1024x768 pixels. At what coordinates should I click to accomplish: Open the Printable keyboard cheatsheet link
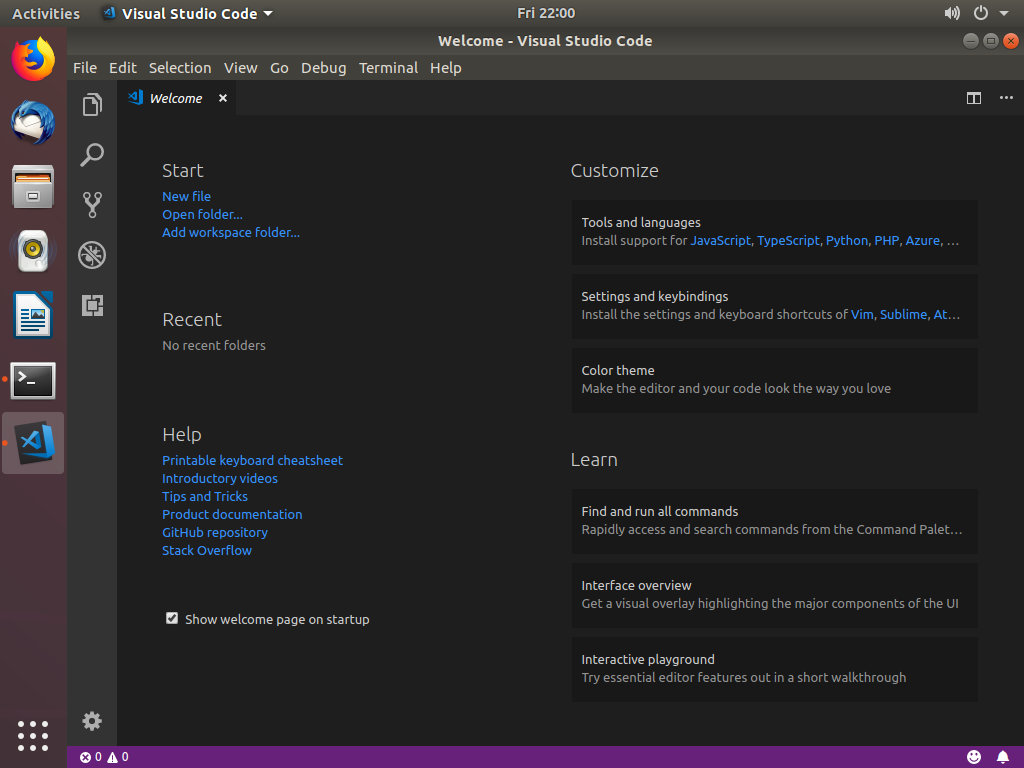[252, 460]
